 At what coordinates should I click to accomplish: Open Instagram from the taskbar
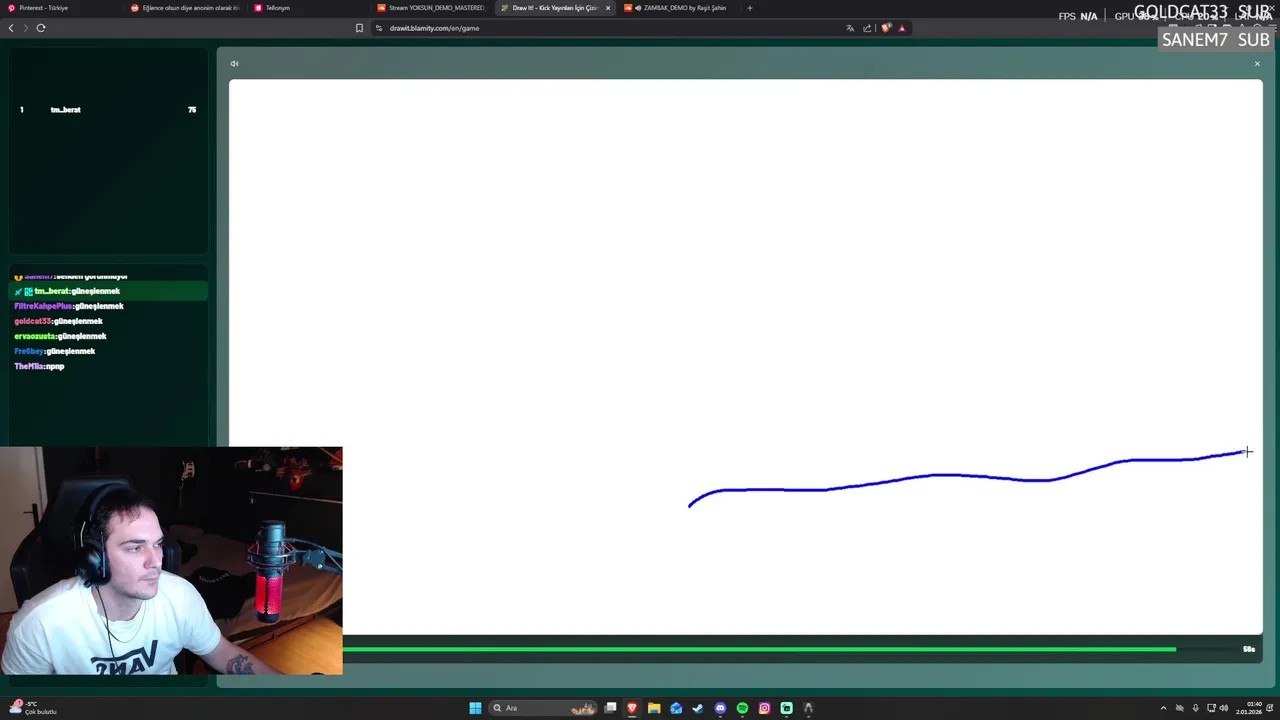(764, 708)
